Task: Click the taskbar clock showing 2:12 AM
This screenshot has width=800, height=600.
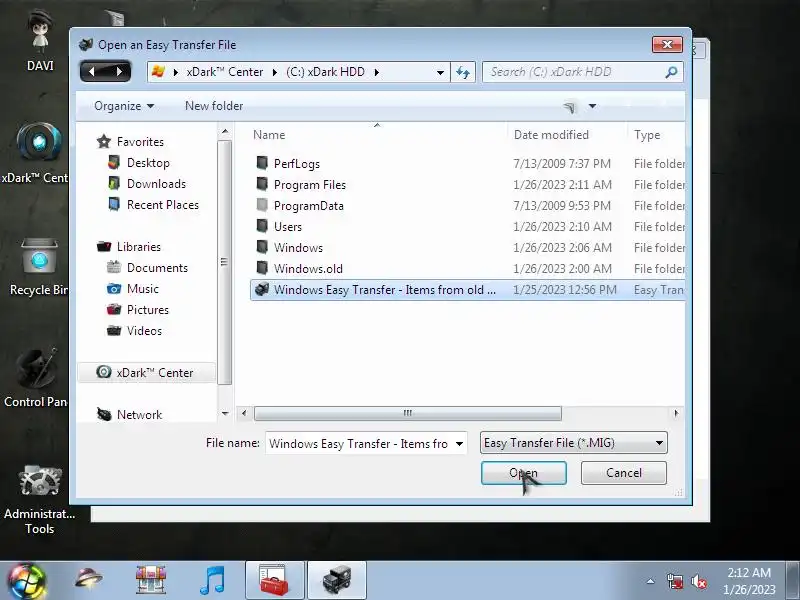Action: click(749, 581)
